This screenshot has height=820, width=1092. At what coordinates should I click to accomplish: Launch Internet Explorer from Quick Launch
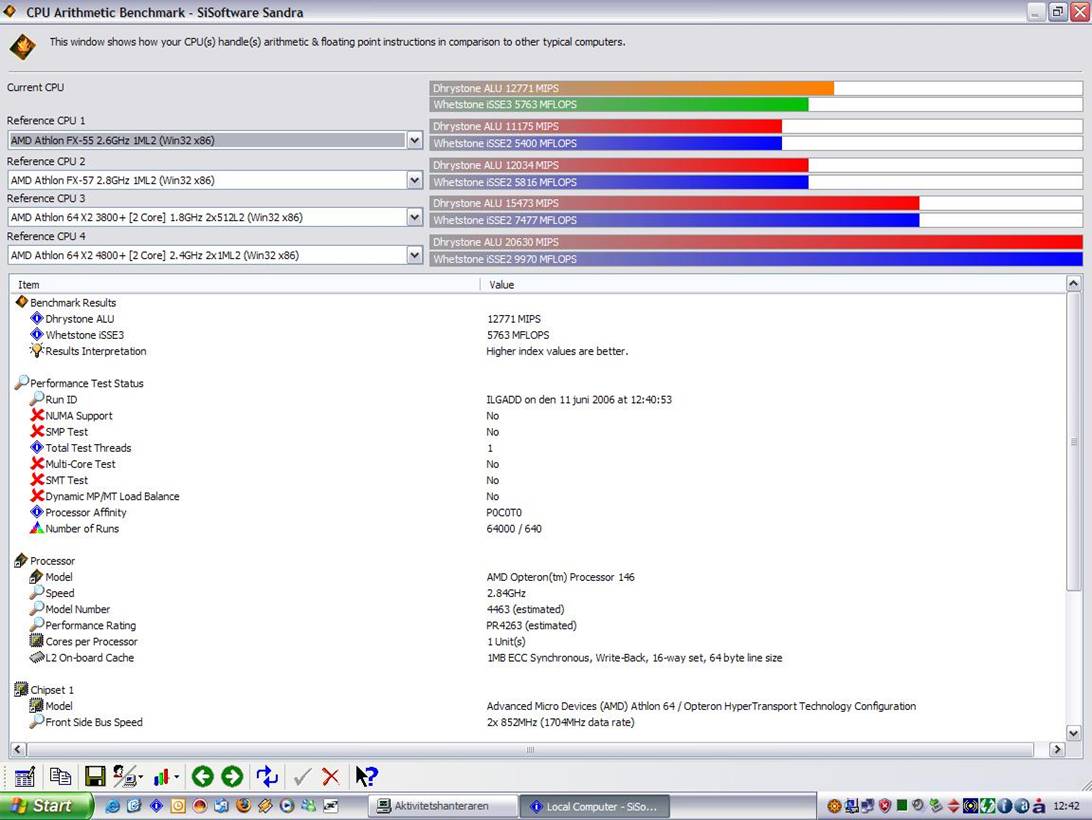point(112,806)
